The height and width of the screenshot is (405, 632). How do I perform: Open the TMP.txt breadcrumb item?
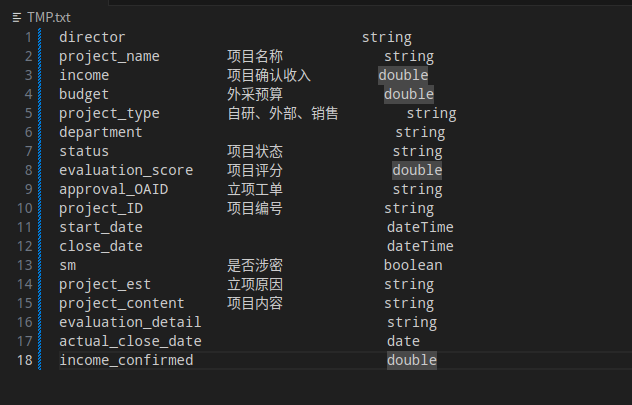pyautogui.click(x=49, y=17)
